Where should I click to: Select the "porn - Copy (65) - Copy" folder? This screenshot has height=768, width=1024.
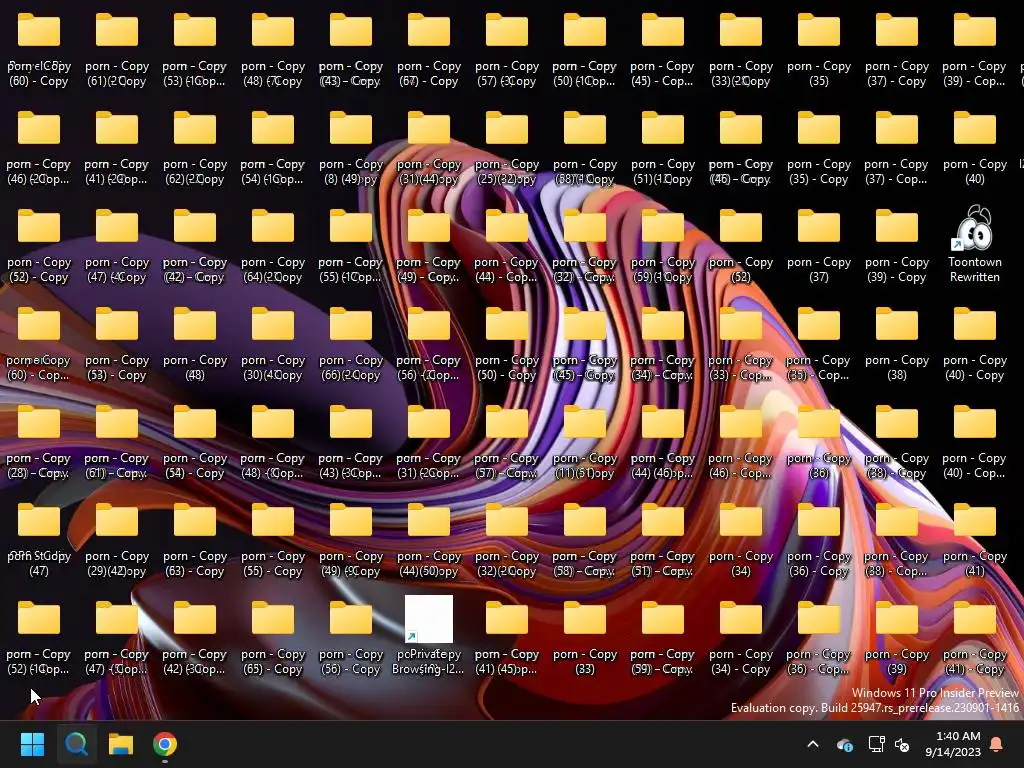coord(272,635)
